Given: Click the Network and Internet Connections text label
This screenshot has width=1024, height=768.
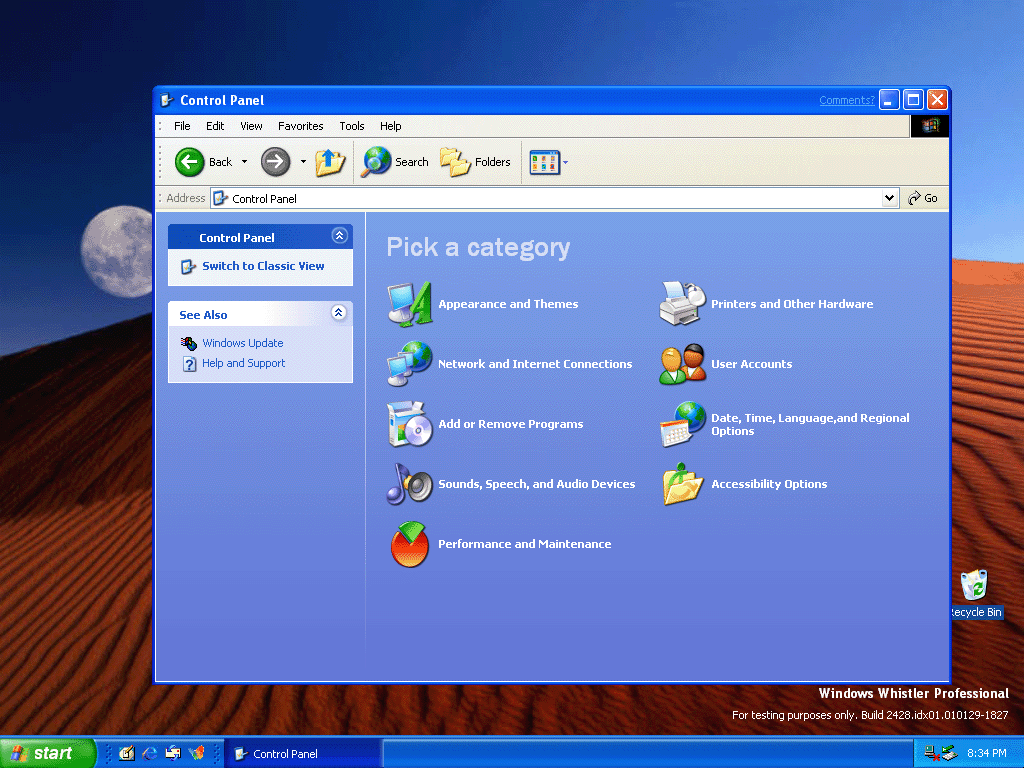Looking at the screenshot, I should pos(535,364).
